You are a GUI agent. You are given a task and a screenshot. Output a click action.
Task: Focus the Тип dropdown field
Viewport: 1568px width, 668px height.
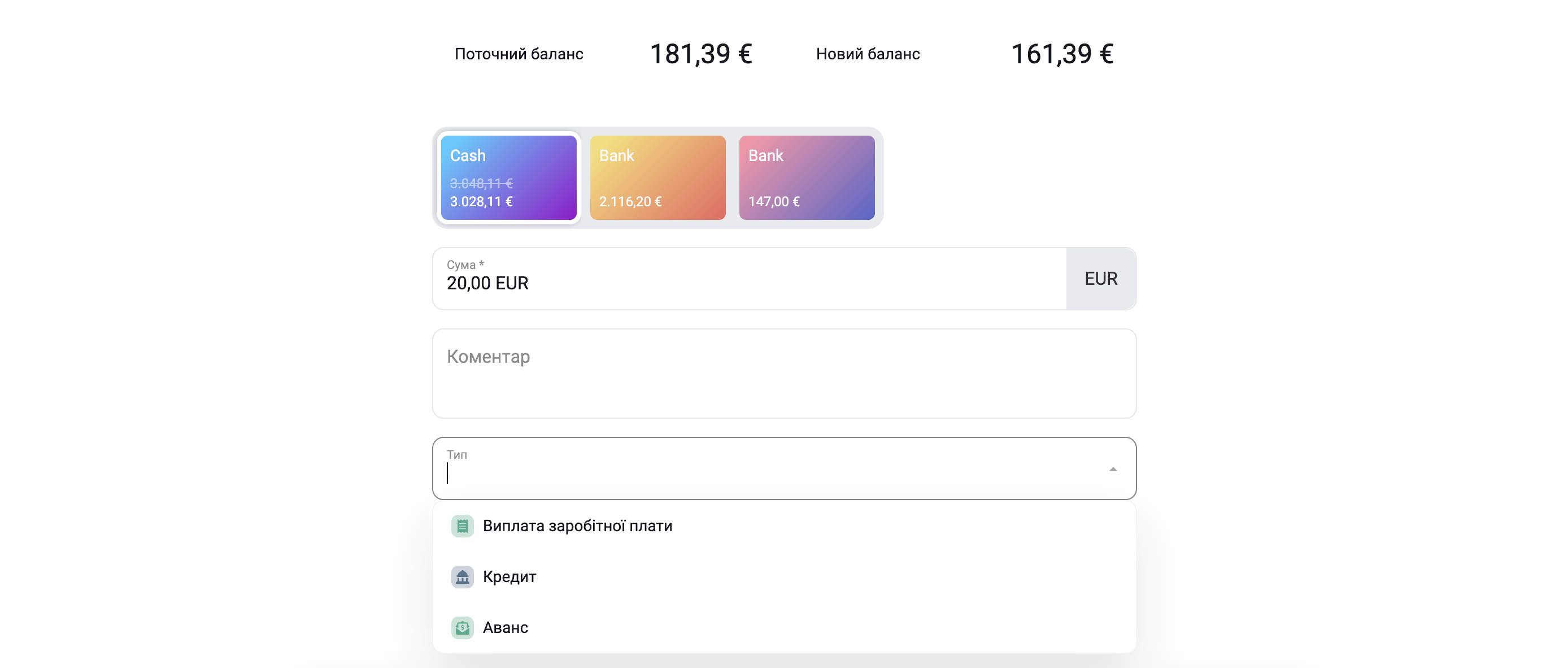coord(784,469)
